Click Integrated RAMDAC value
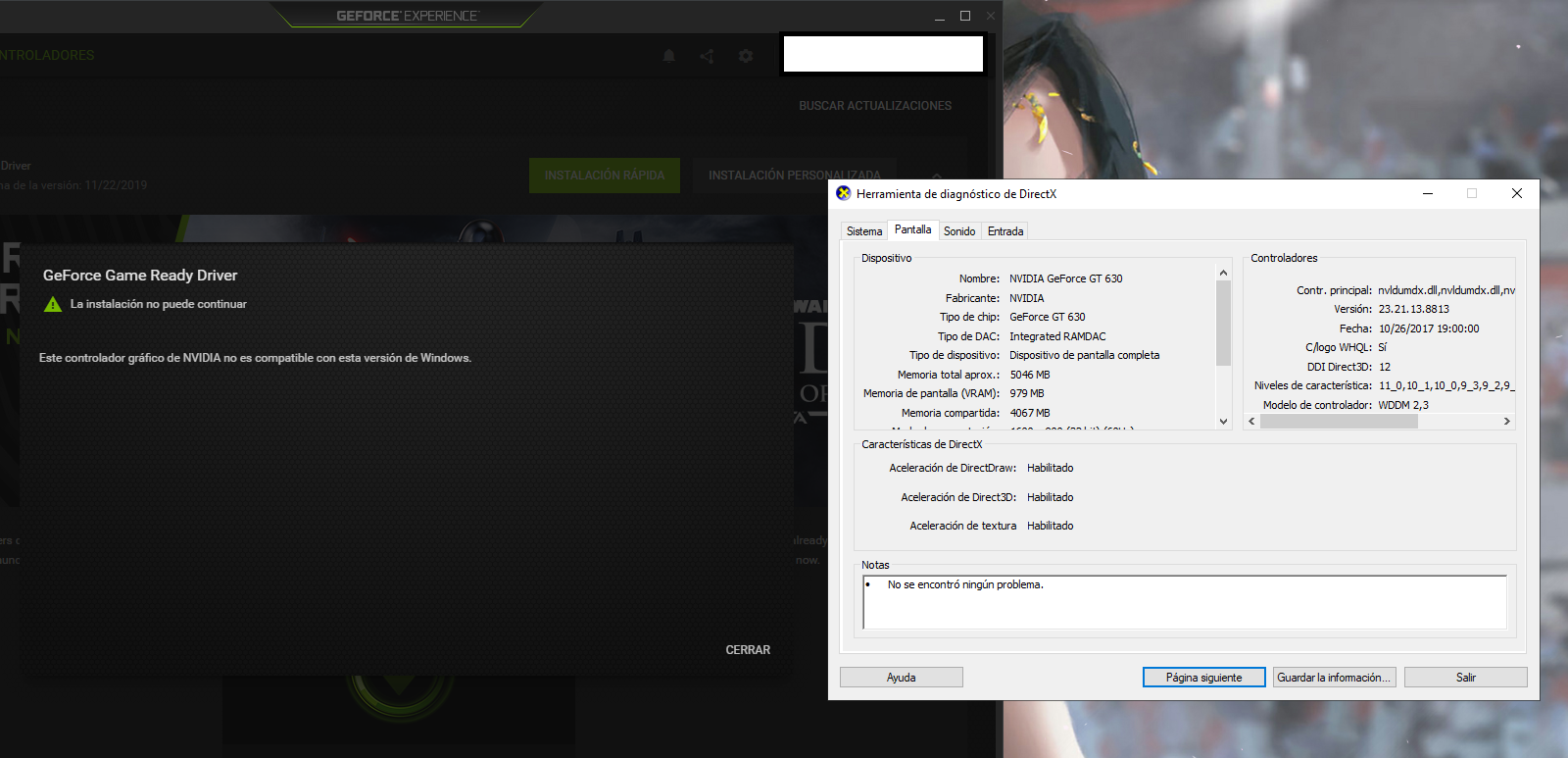1568x758 pixels. [1057, 336]
